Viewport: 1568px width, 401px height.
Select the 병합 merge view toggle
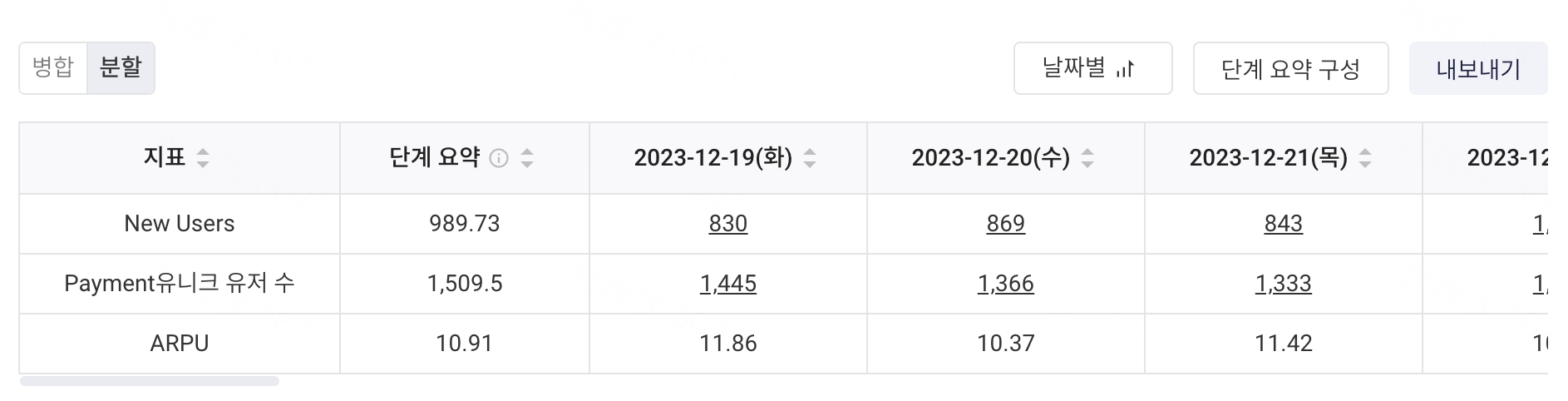(x=53, y=67)
